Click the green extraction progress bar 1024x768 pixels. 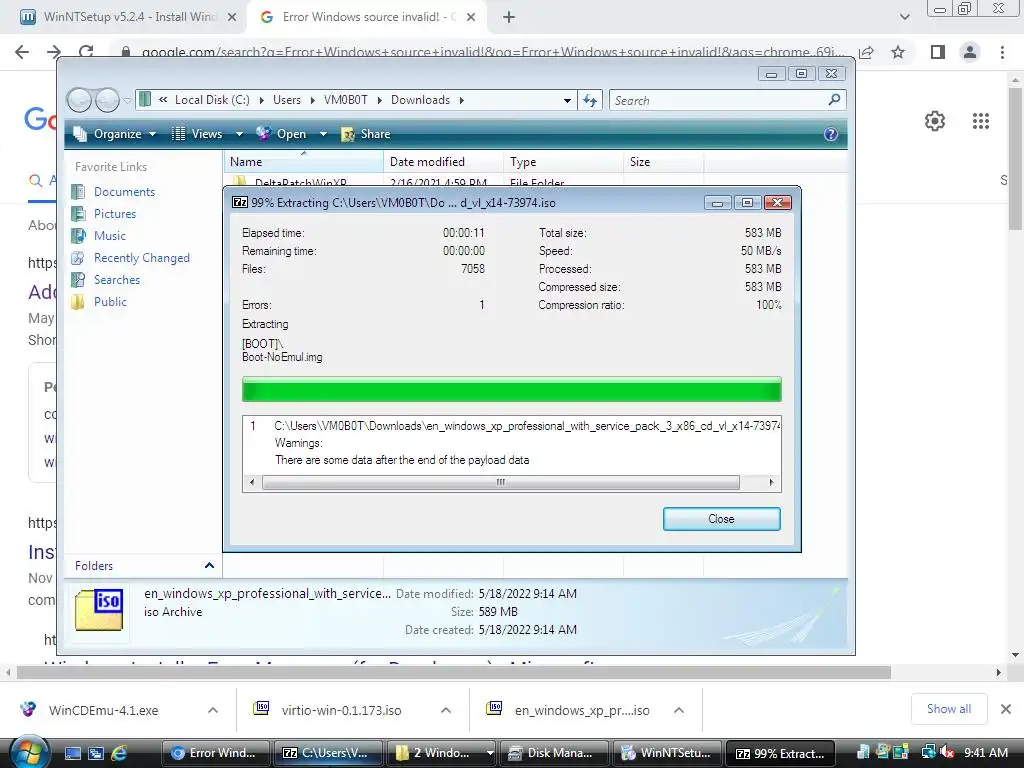pos(511,389)
